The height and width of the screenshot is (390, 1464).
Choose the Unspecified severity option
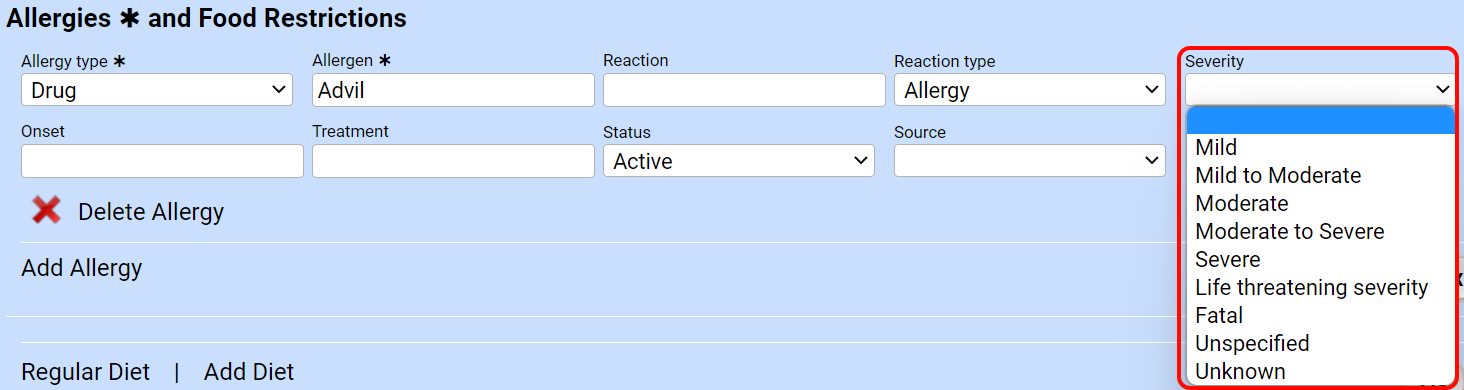[x=1320, y=343]
